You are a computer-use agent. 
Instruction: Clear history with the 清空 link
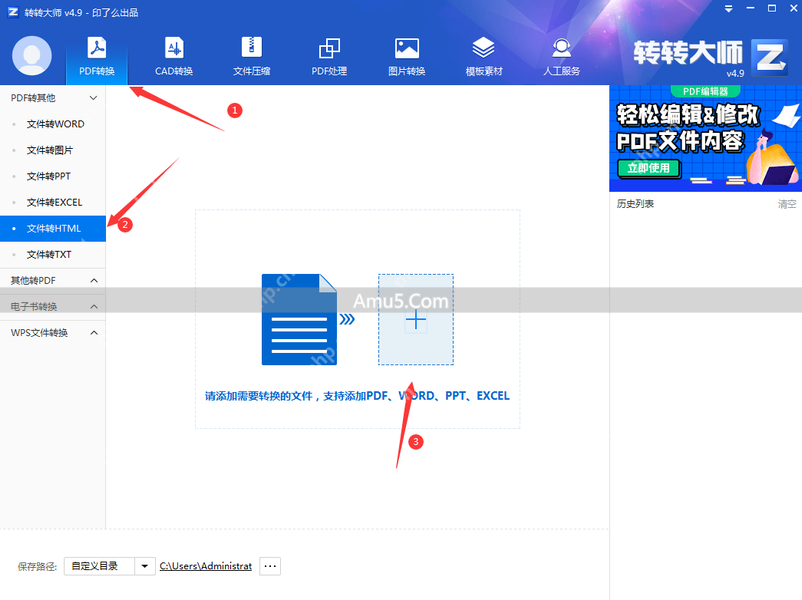coord(785,203)
